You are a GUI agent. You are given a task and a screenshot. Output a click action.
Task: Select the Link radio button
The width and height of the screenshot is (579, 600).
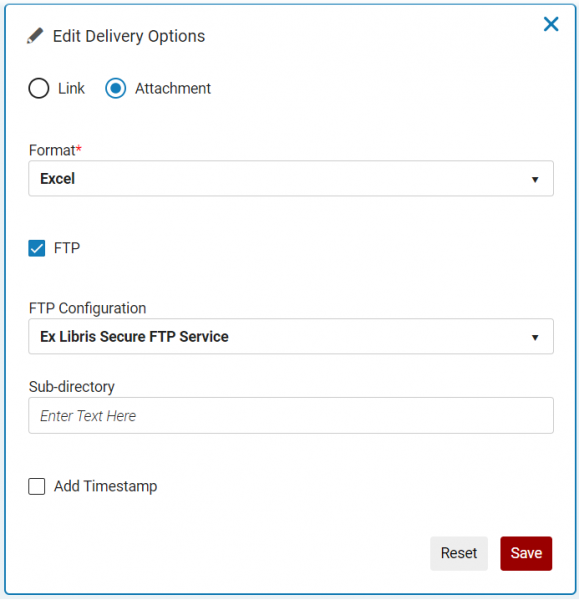[x=39, y=88]
